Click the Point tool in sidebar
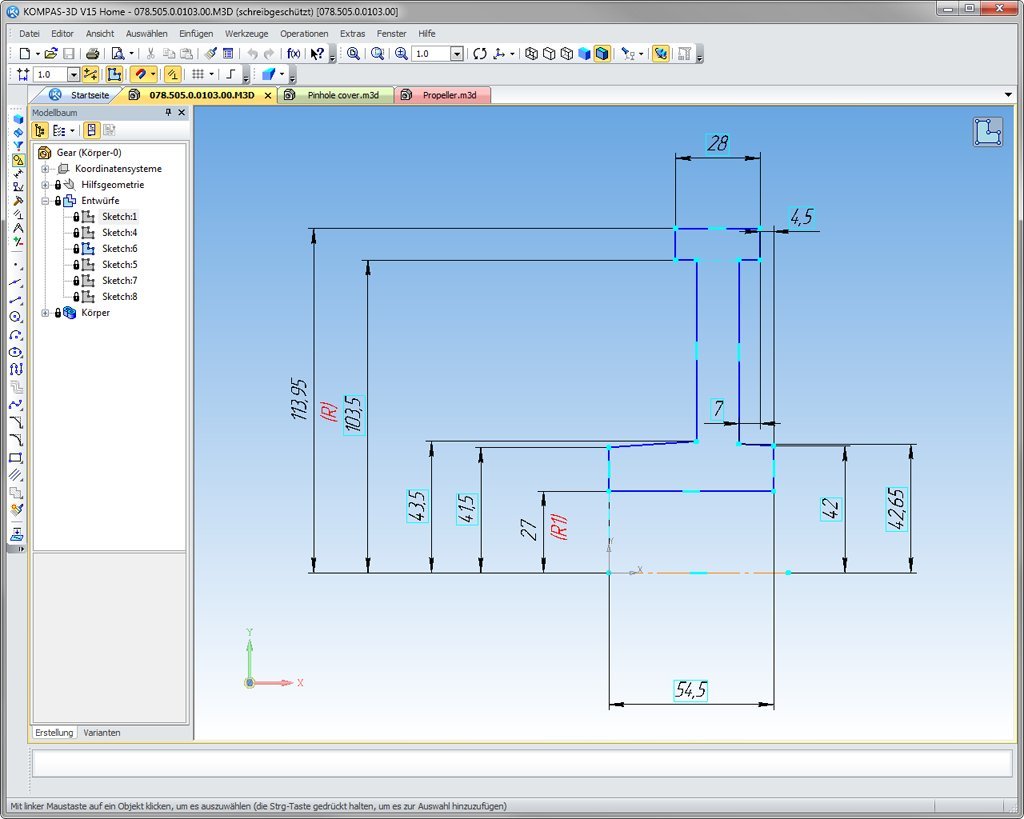The height and width of the screenshot is (819, 1024). click(17, 266)
